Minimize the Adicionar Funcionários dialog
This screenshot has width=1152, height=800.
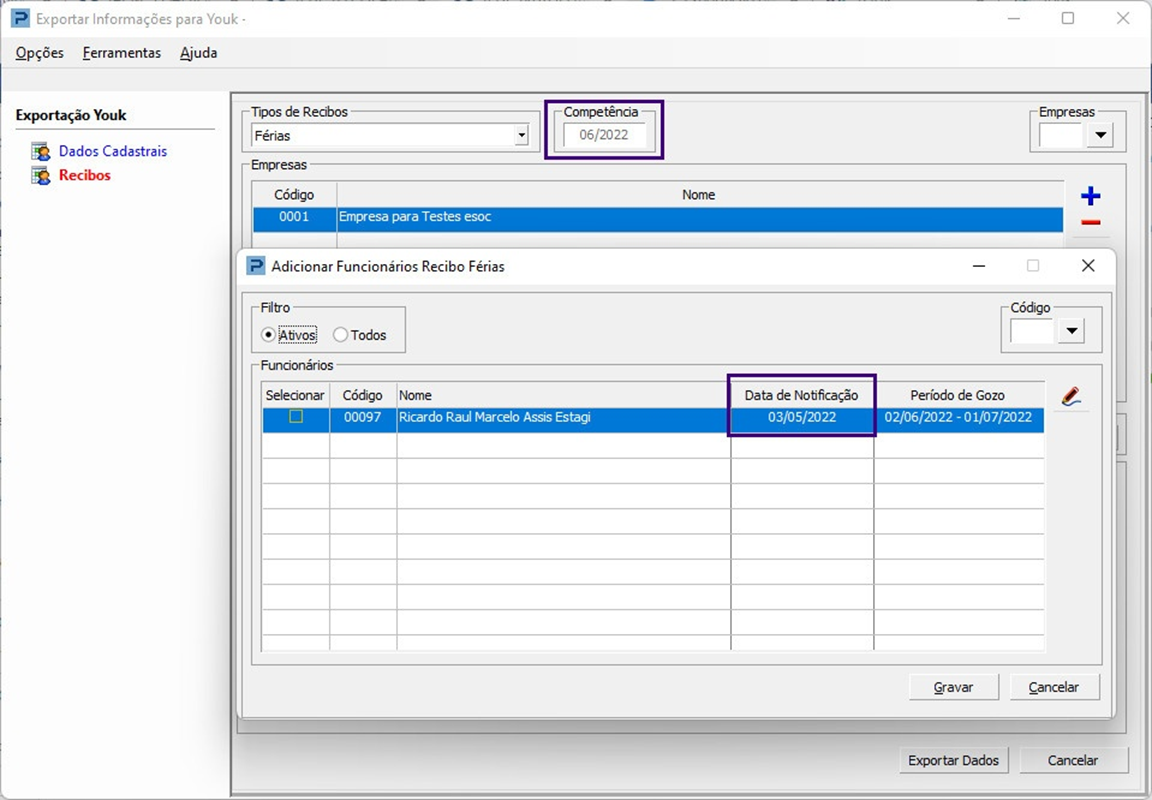tap(979, 266)
